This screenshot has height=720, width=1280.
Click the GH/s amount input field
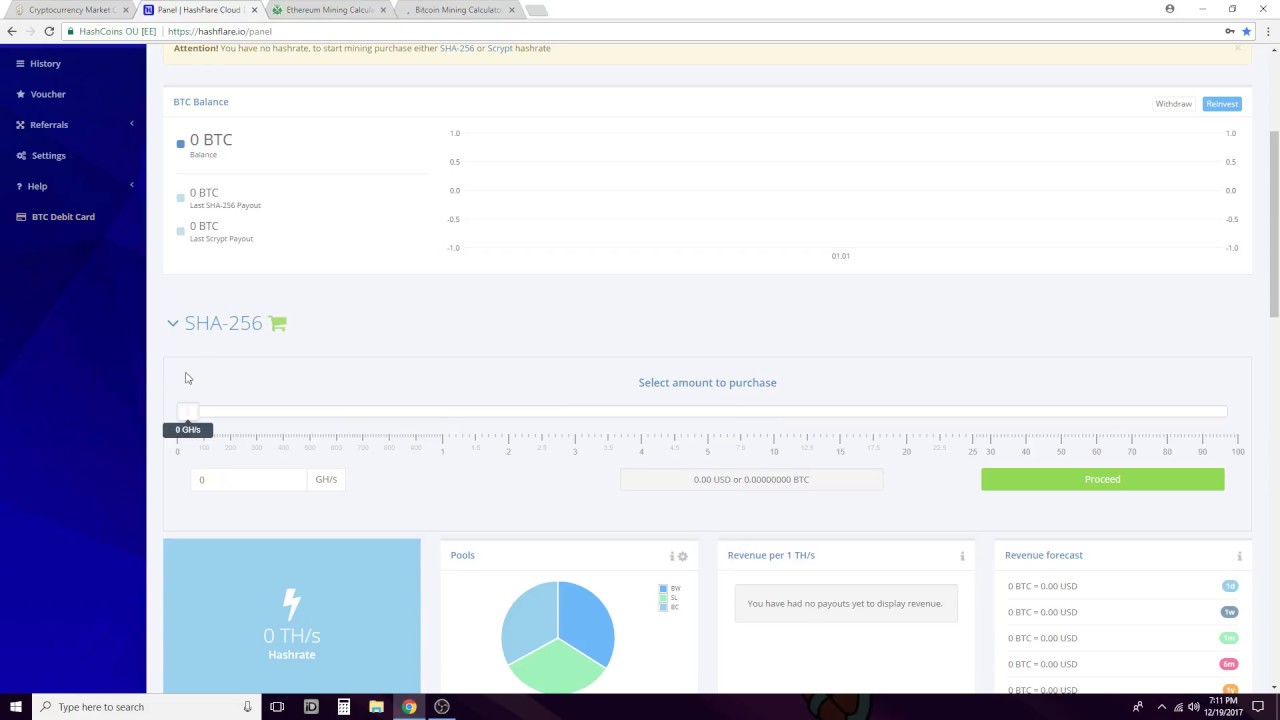[249, 479]
